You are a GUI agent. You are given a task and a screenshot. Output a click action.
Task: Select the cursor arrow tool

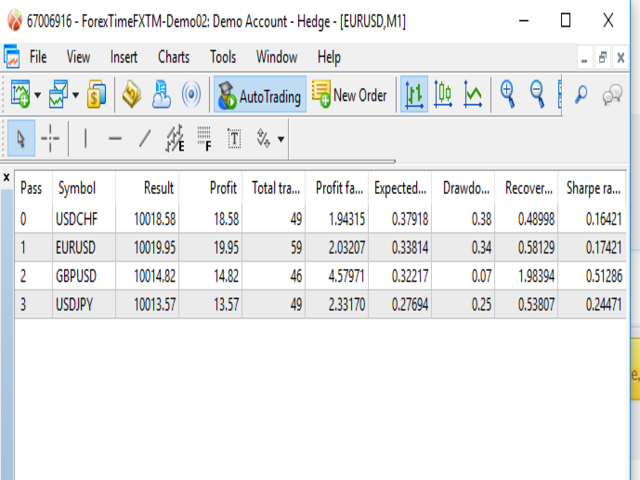pyautogui.click(x=21, y=139)
